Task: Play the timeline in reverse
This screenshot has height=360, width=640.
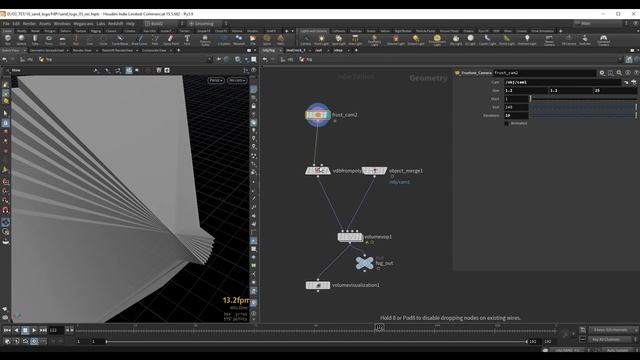Action: (x=16, y=330)
